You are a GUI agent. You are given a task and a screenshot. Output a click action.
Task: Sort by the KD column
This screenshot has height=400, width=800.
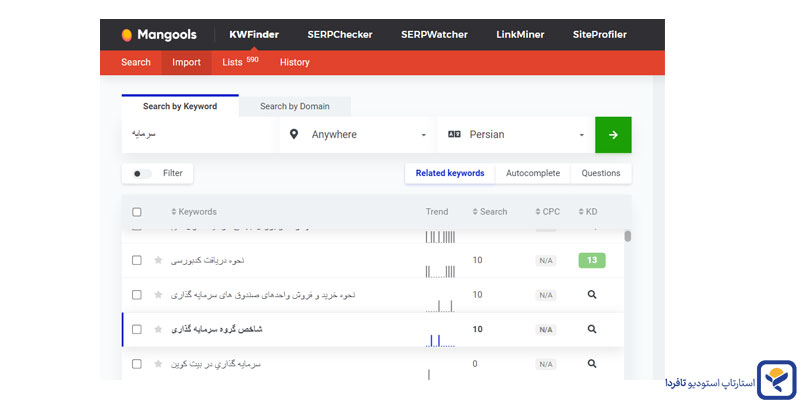click(588, 212)
